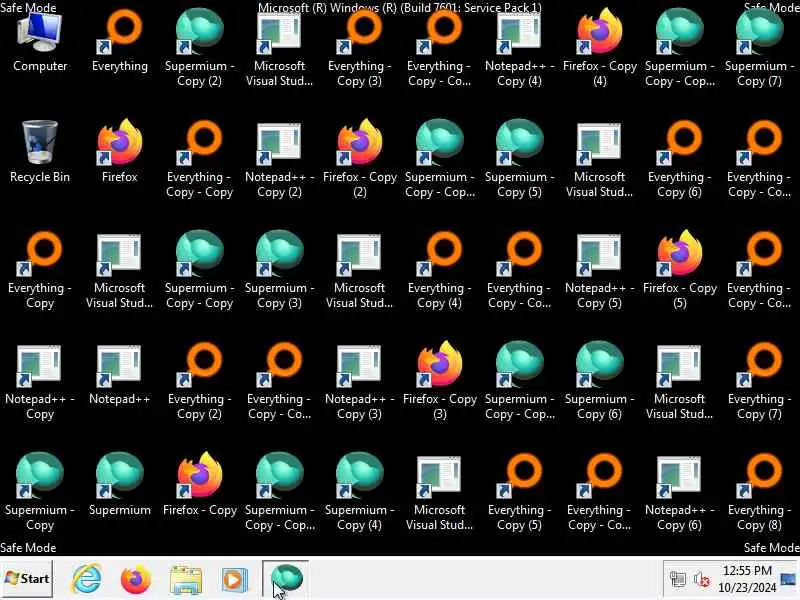Select the desktop shortcut labeled just "Supermium"
Viewport: 800px width, 600px height.
(120, 485)
